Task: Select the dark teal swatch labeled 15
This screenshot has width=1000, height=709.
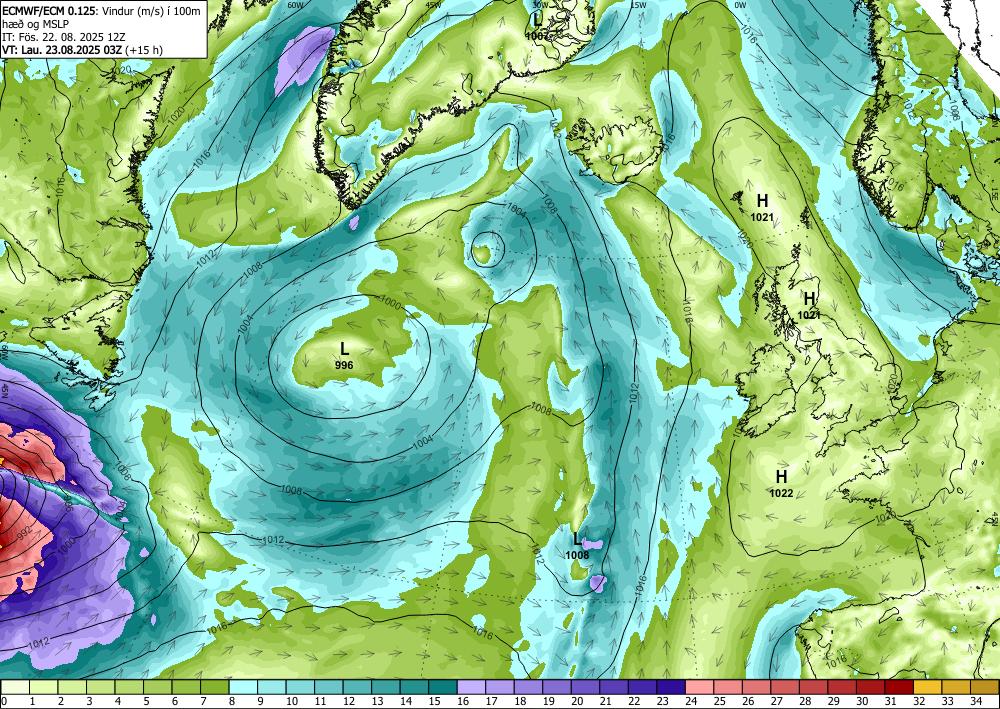Action: click(443, 687)
